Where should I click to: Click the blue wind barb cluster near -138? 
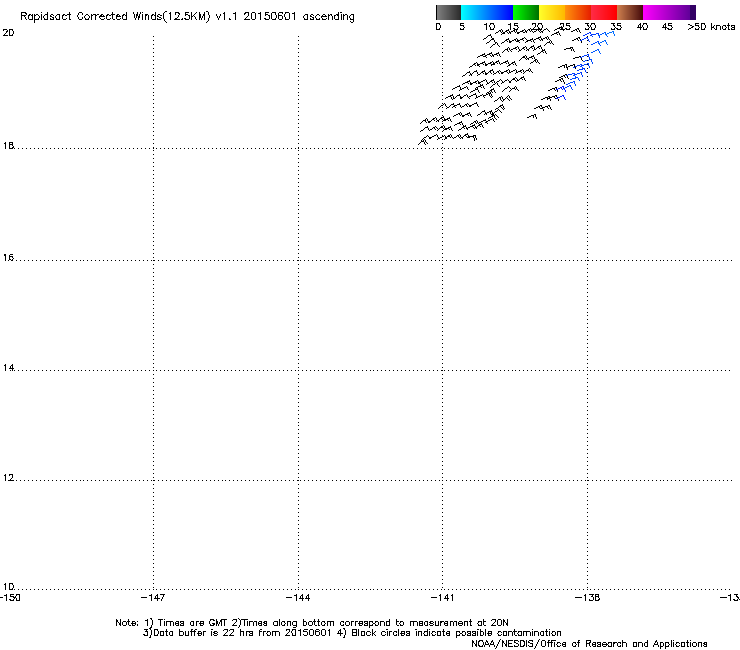click(x=584, y=65)
